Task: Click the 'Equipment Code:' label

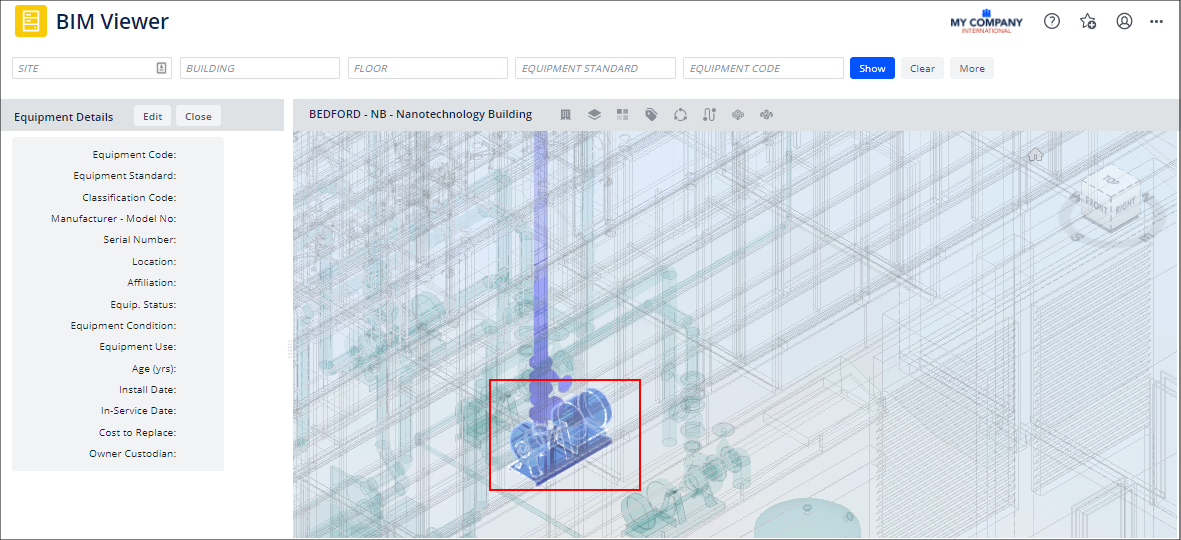Action: [x=134, y=154]
